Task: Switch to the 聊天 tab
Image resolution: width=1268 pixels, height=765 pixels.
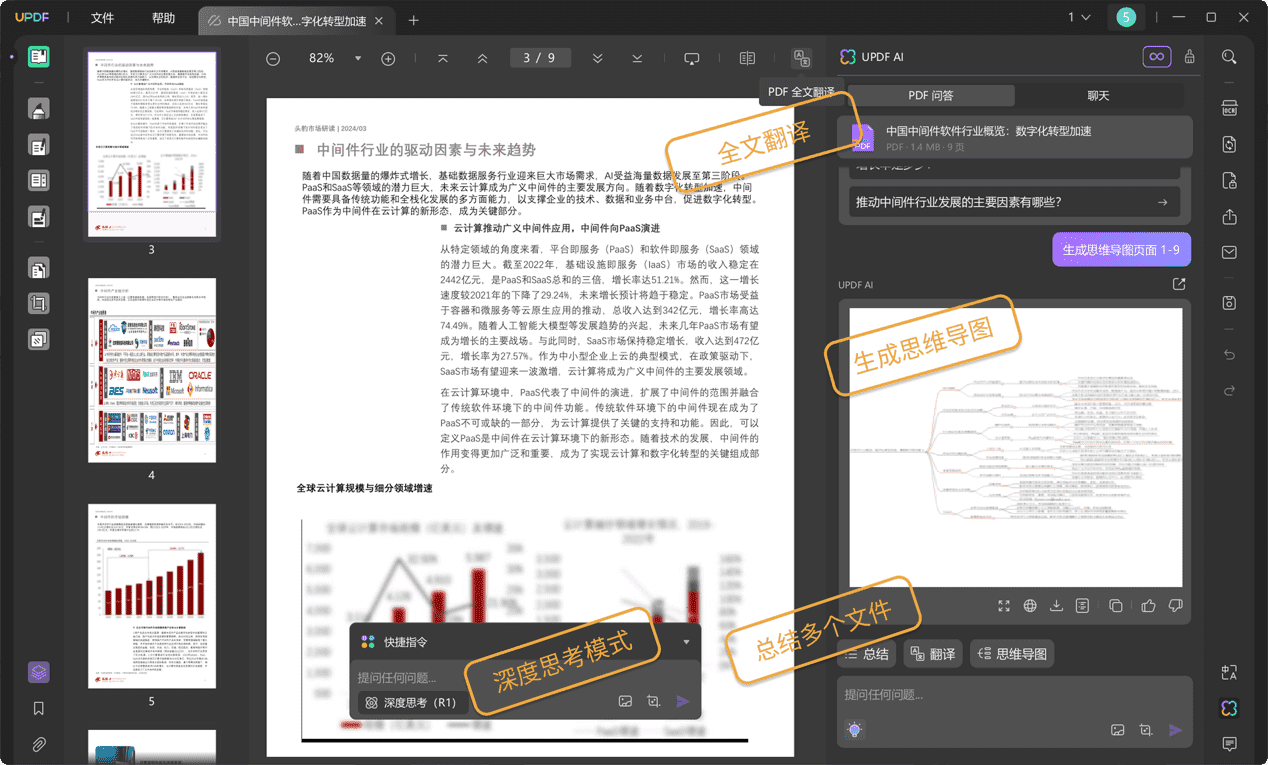Action: tap(1099, 96)
